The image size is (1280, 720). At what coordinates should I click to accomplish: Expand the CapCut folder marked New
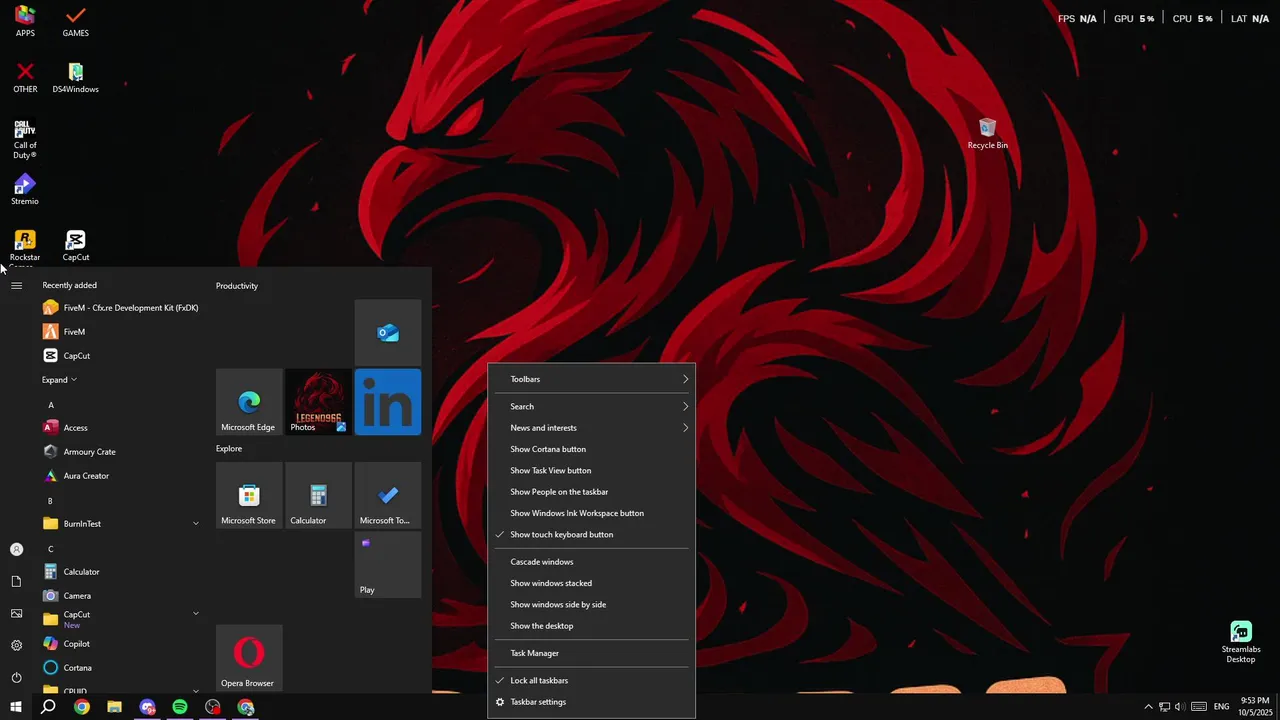120,619
